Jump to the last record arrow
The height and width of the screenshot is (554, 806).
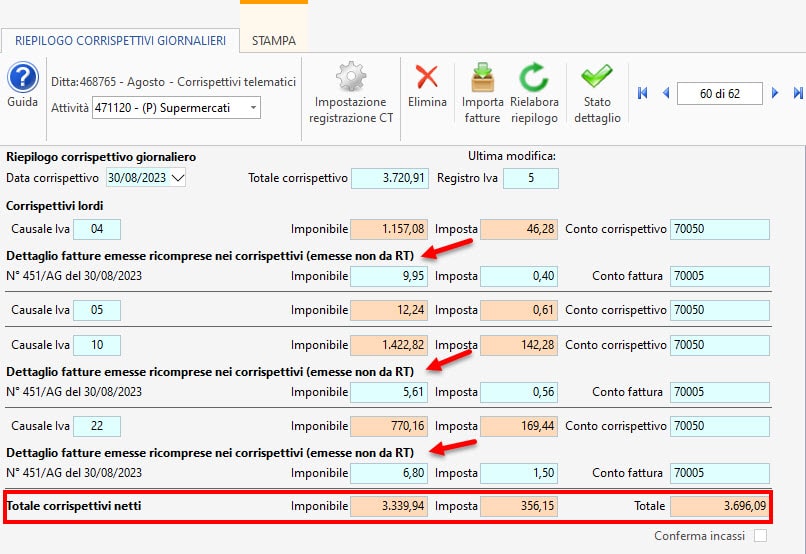point(797,93)
